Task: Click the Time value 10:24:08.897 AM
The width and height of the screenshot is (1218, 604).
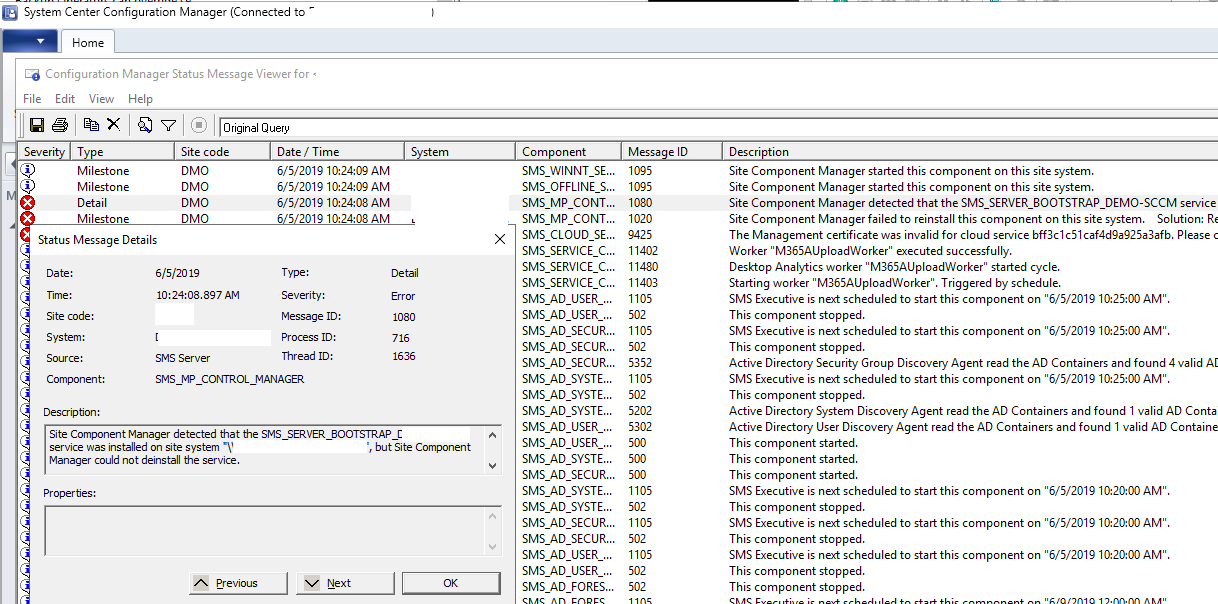Action: 197,296
